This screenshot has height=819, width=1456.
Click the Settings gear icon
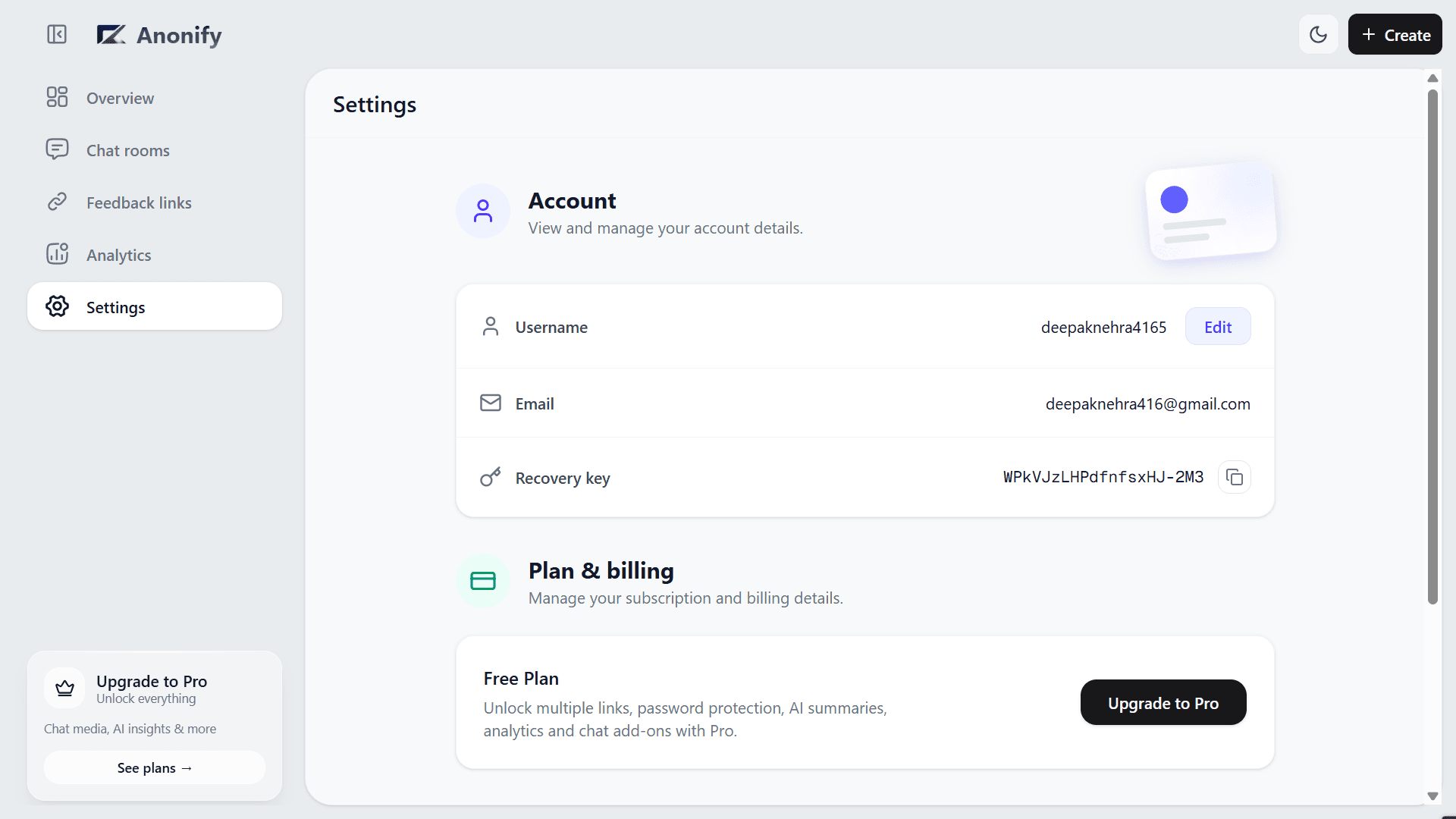click(57, 306)
